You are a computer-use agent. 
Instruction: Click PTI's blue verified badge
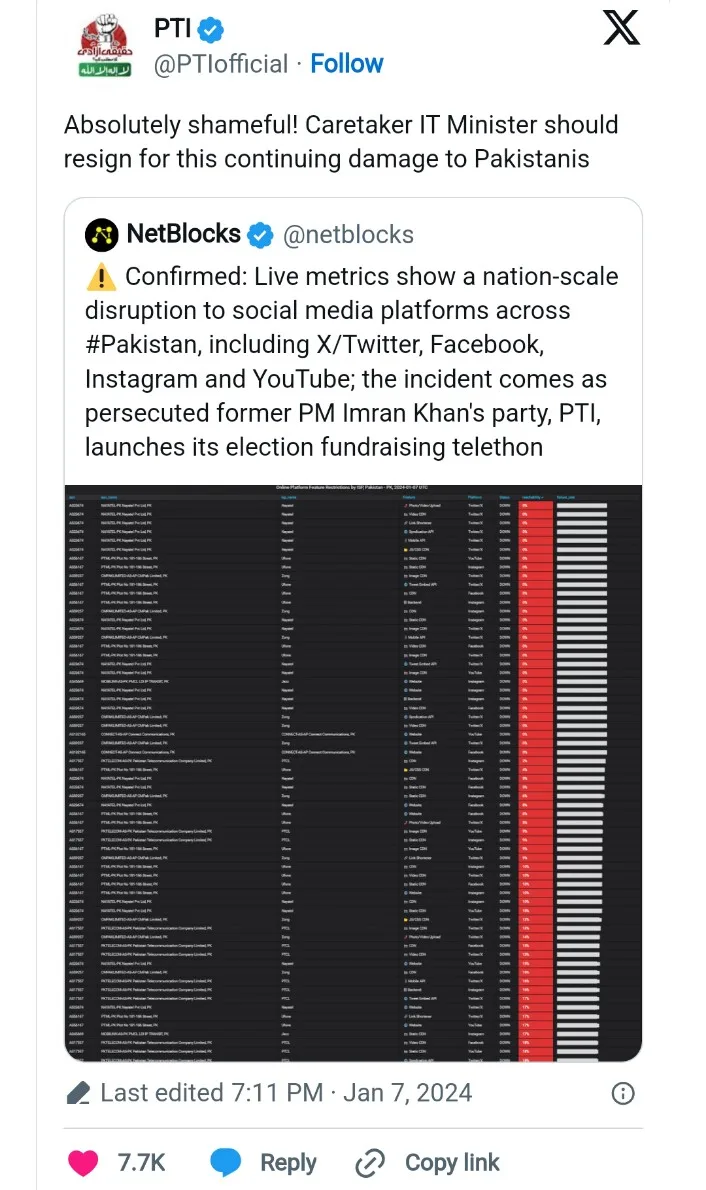pyautogui.click(x=212, y=29)
